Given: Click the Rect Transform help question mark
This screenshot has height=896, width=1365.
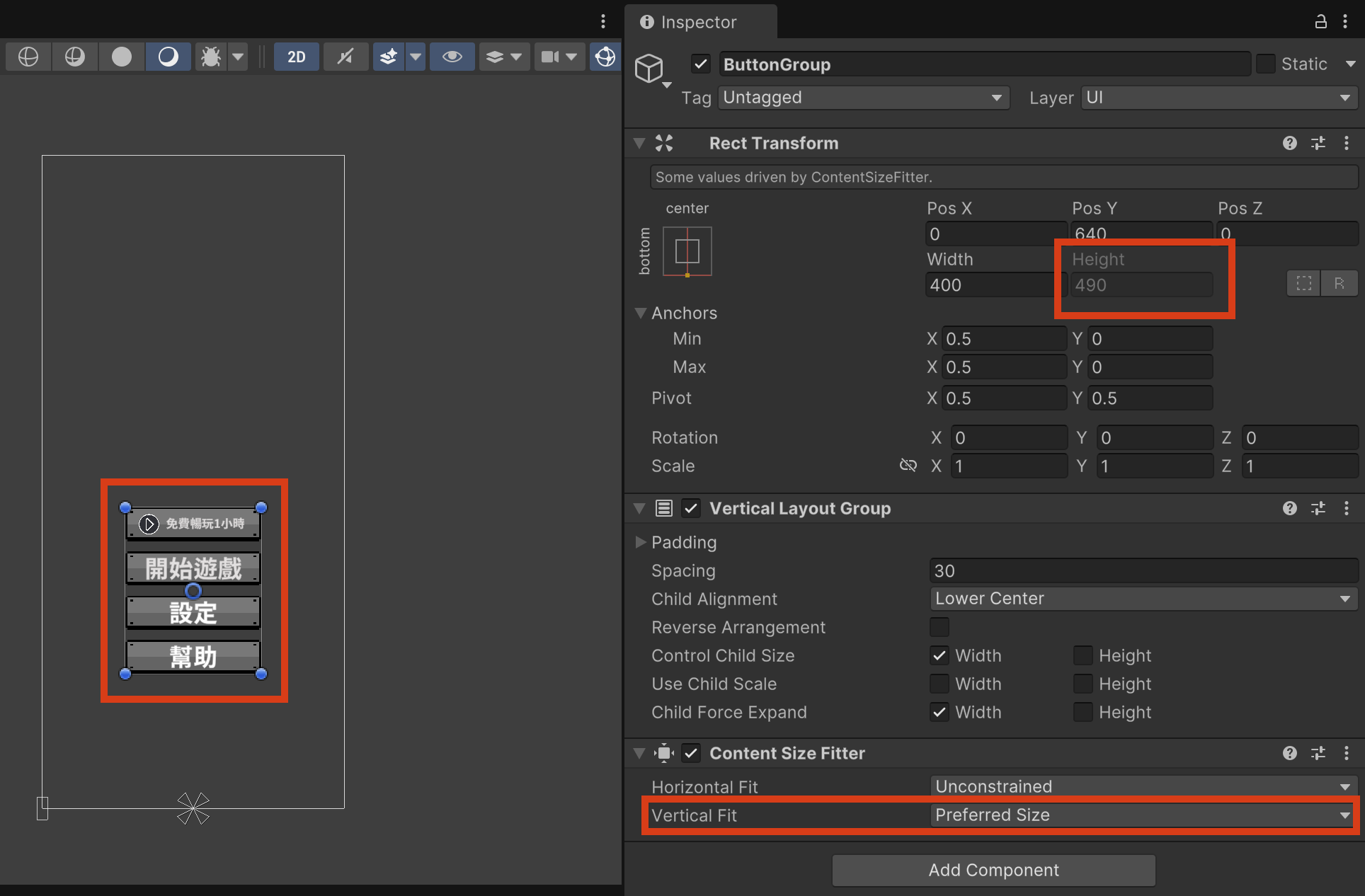Looking at the screenshot, I should tap(1289, 143).
